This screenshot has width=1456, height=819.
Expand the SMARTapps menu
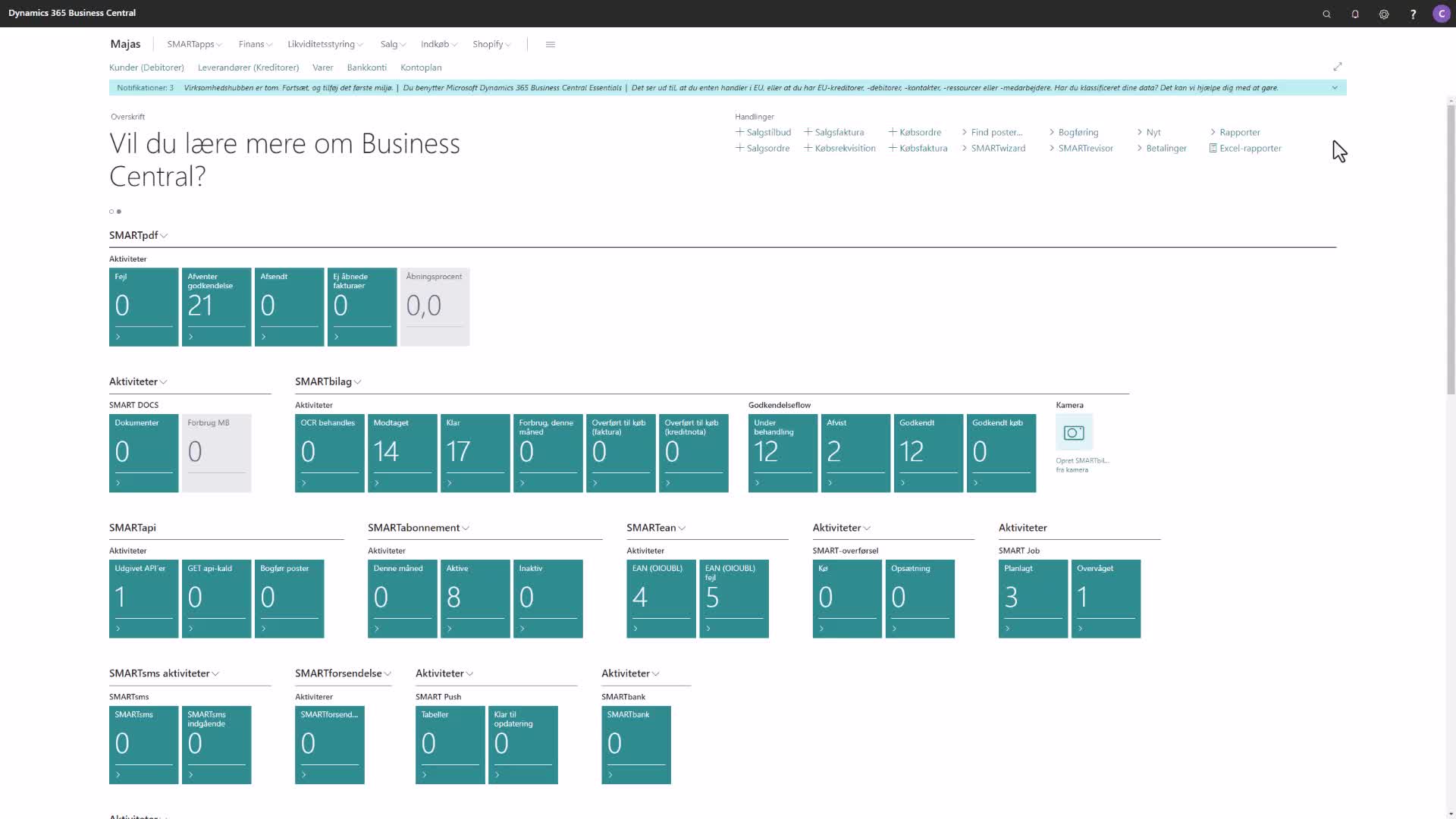point(194,45)
